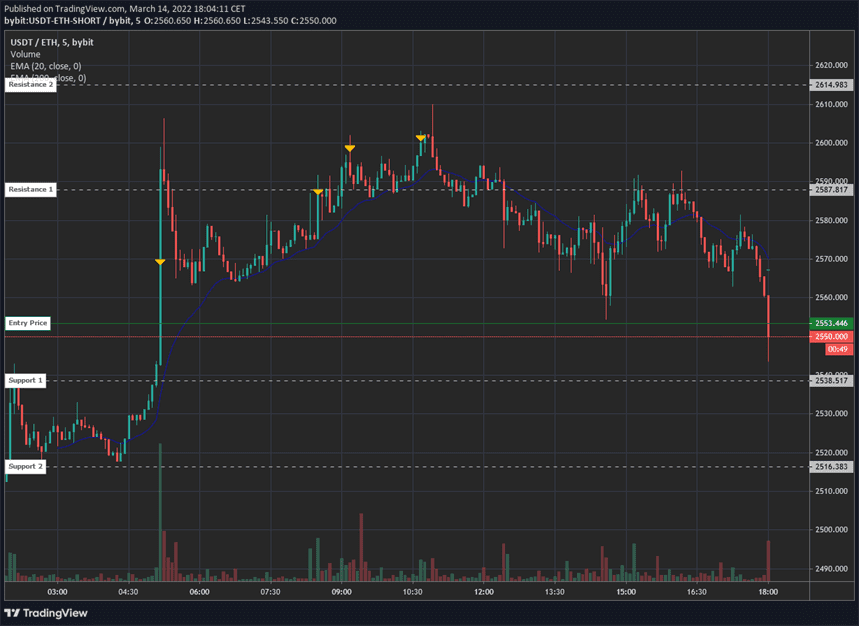Click the 2530.000 price axis label
Screen dimensions: 859x626
tap(832, 413)
